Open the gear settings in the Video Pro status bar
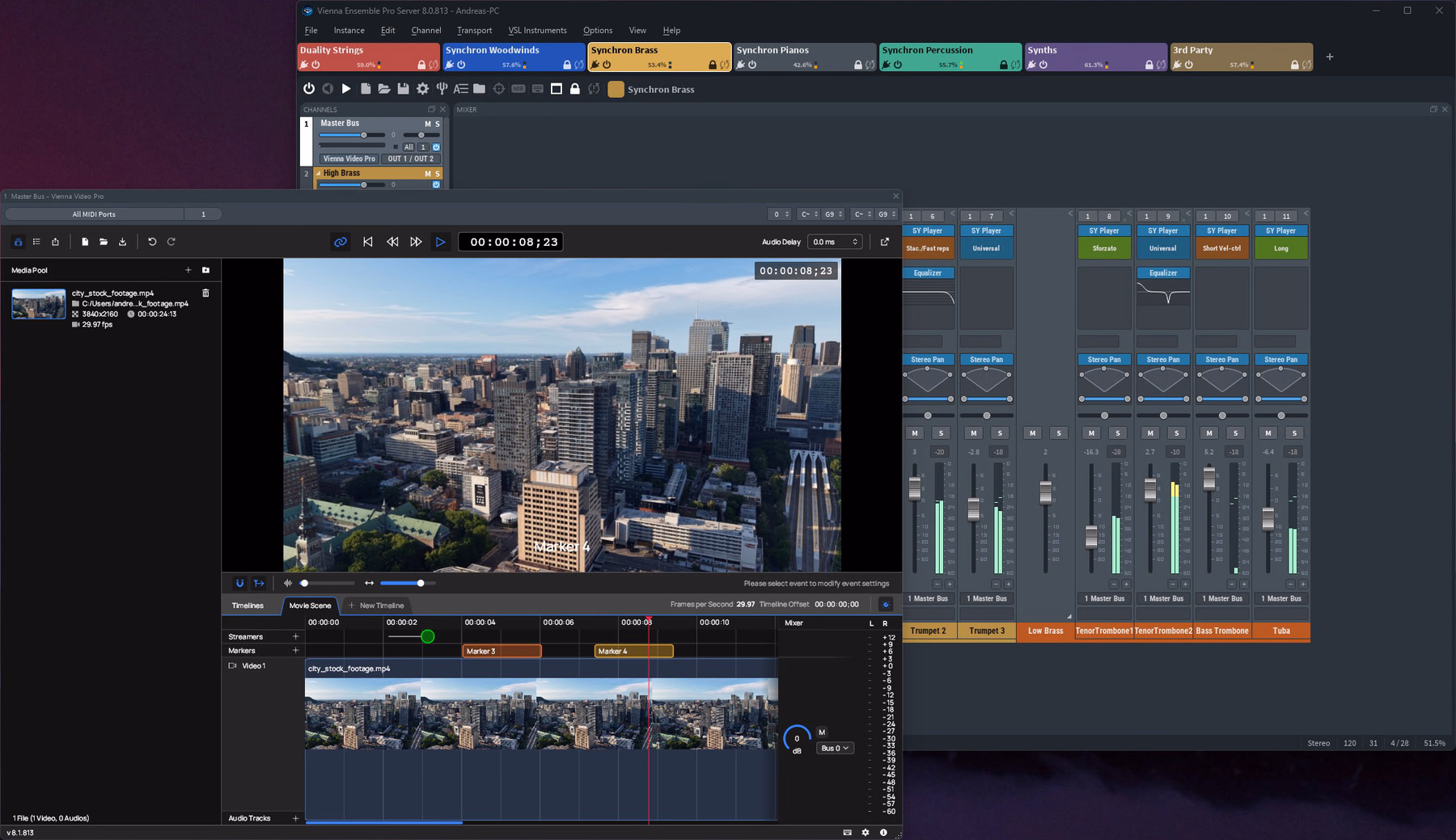This screenshot has width=1456, height=840. coord(866,833)
